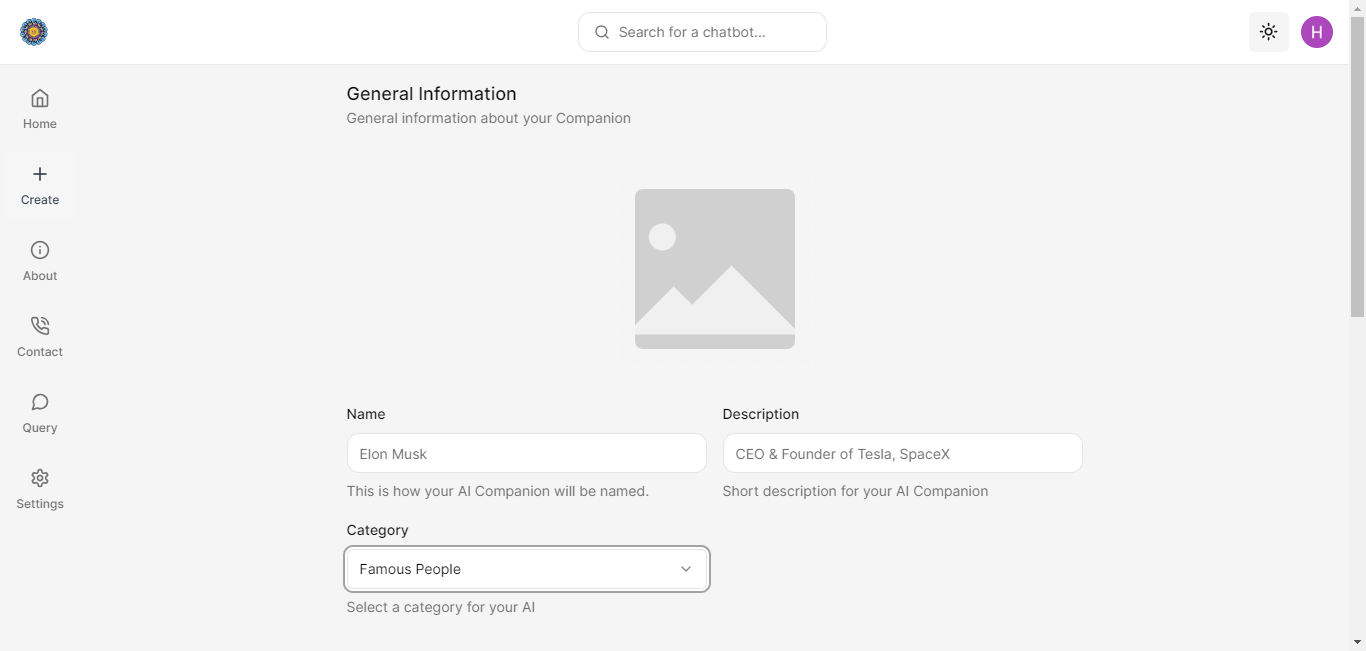Click the mandala app logo

pyautogui.click(x=34, y=32)
